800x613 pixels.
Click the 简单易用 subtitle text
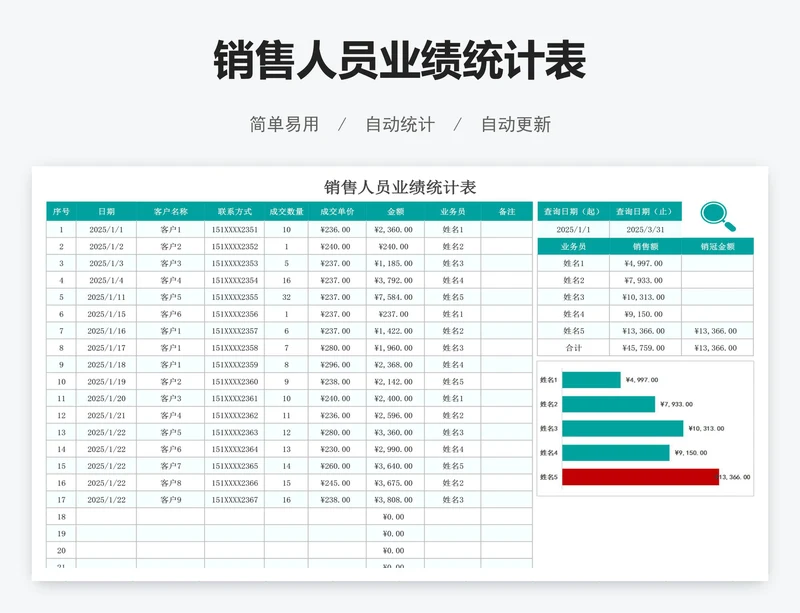(284, 124)
